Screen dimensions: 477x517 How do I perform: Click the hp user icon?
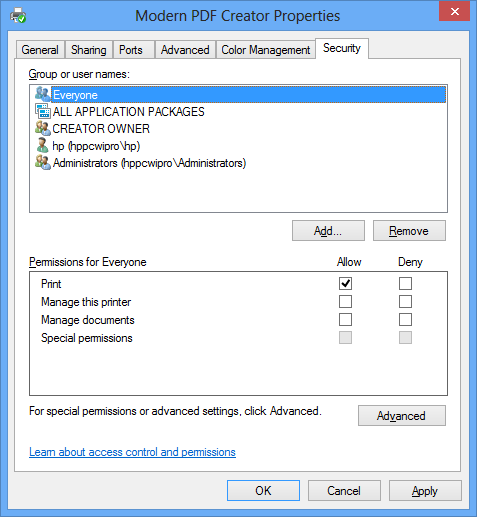[x=43, y=146]
